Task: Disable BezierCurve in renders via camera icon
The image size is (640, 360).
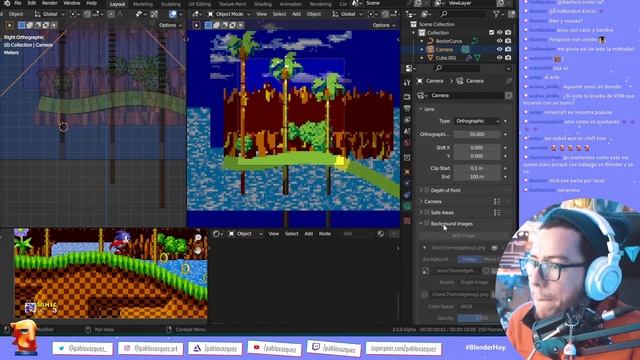Action: (508, 41)
